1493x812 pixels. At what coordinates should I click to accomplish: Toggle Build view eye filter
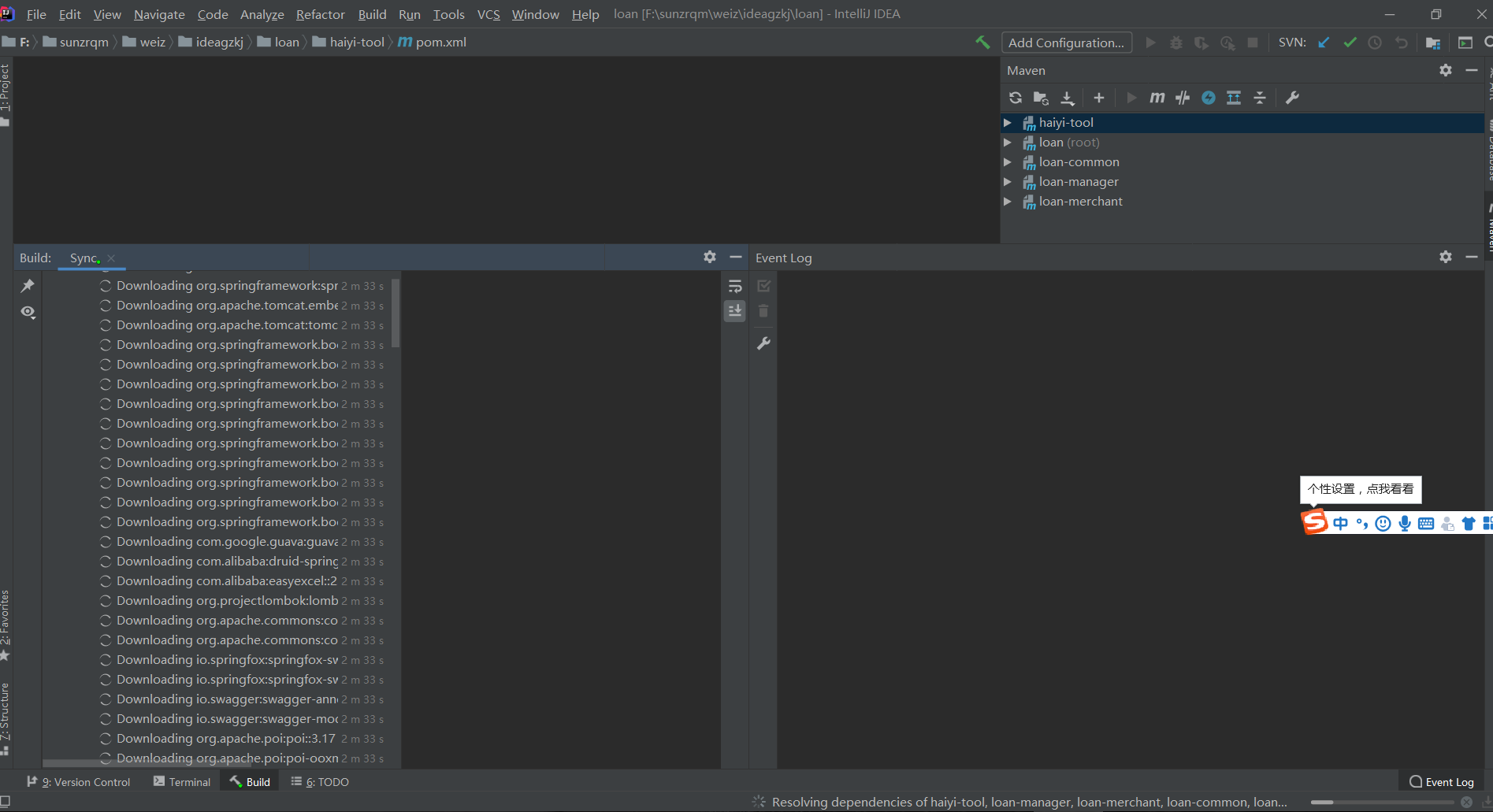pyautogui.click(x=28, y=312)
